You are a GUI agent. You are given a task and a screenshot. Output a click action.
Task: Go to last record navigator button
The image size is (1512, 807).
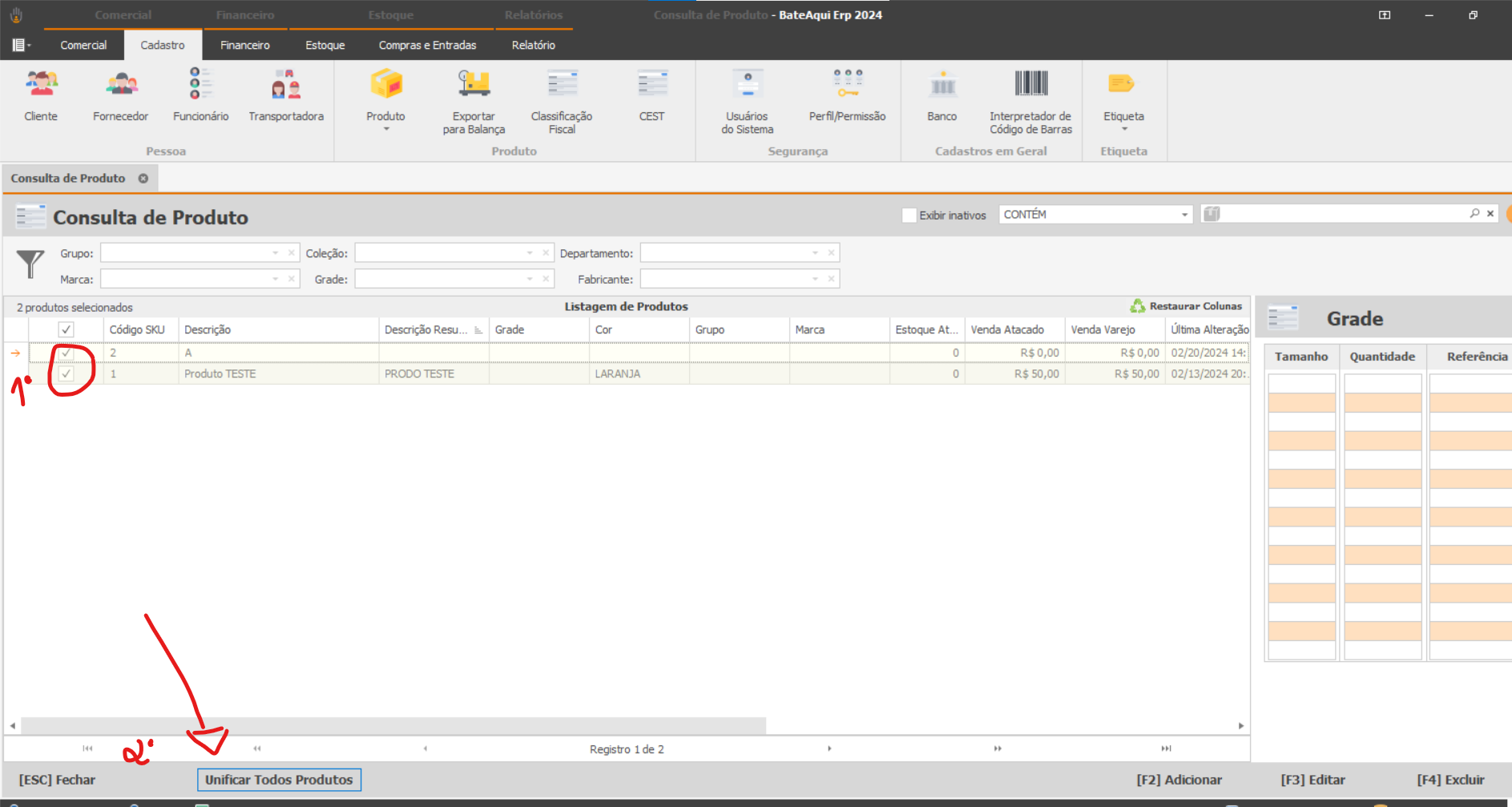[x=1166, y=748]
